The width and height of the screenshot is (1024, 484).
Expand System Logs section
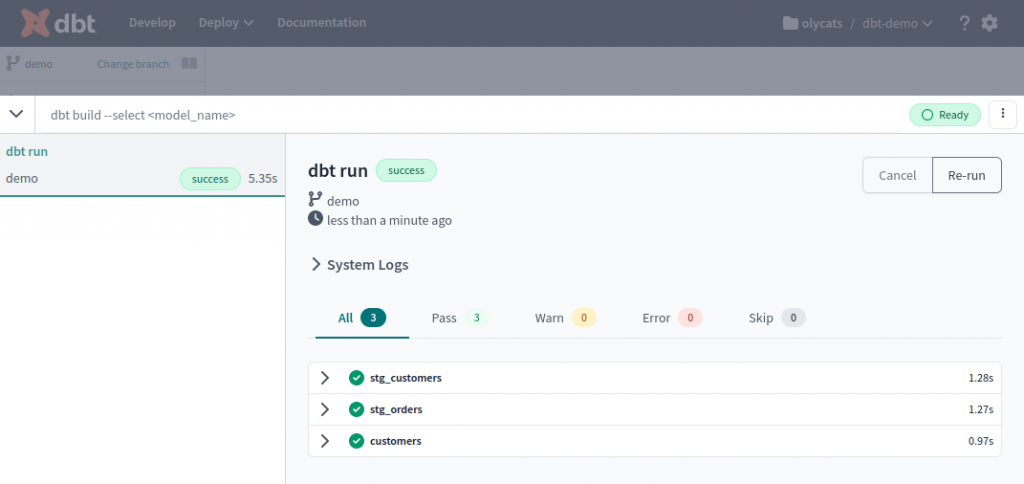point(359,265)
